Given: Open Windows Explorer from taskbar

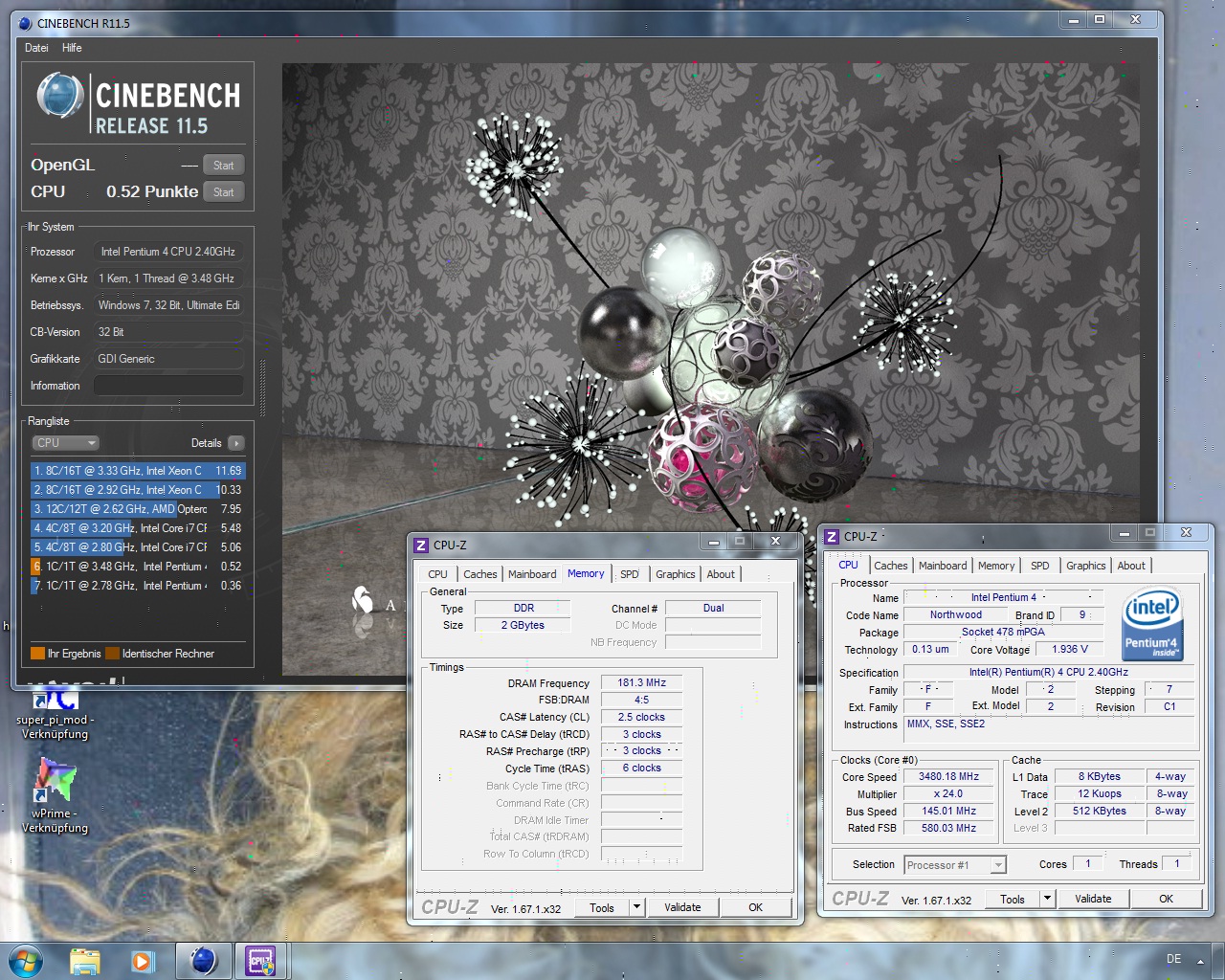Looking at the screenshot, I should click(85, 961).
